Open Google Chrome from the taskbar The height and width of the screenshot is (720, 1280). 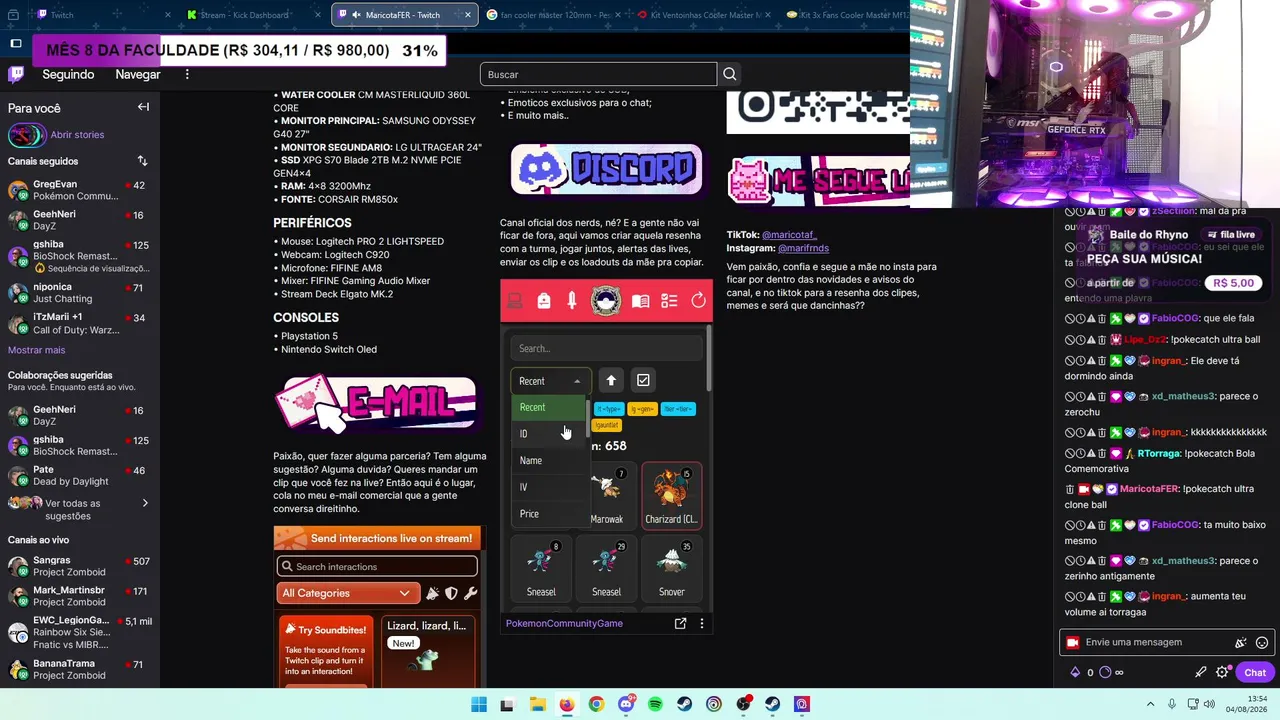tap(596, 704)
